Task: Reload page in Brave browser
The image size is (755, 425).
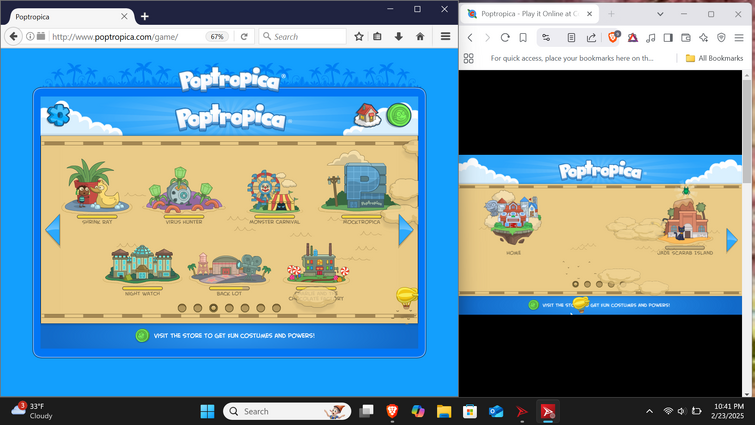Action: click(505, 38)
